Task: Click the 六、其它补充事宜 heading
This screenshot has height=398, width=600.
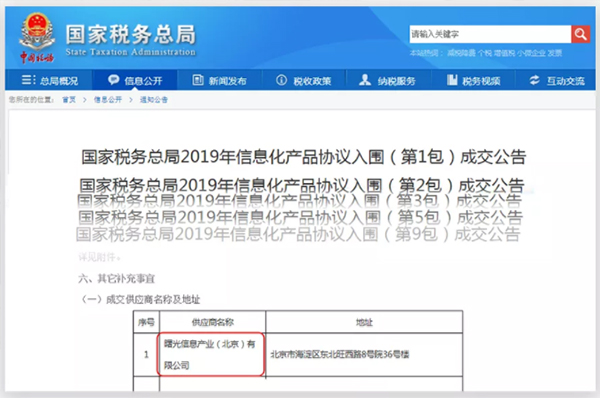Action: tap(116, 279)
